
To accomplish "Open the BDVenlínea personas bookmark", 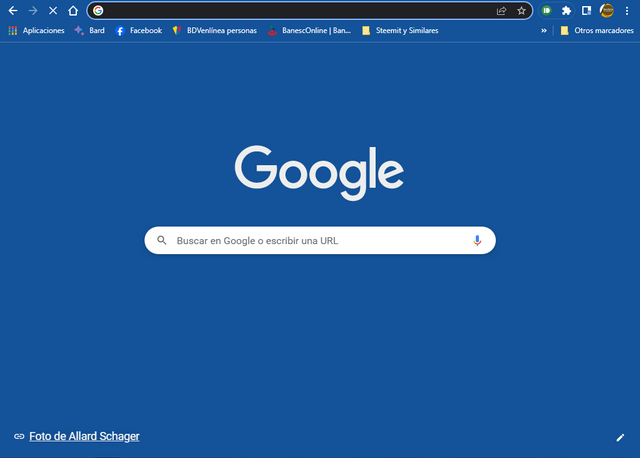I will (215, 31).
